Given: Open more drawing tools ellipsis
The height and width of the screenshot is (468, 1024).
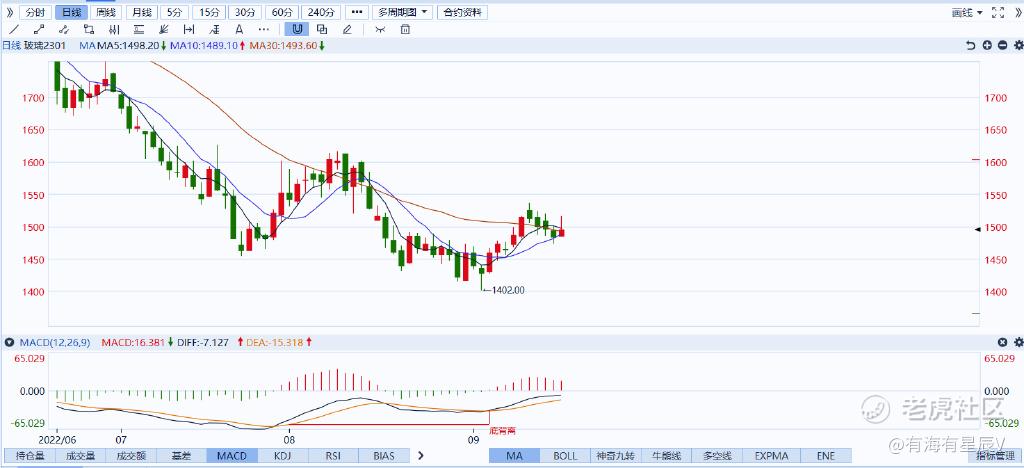Looking at the screenshot, I should [263, 29].
